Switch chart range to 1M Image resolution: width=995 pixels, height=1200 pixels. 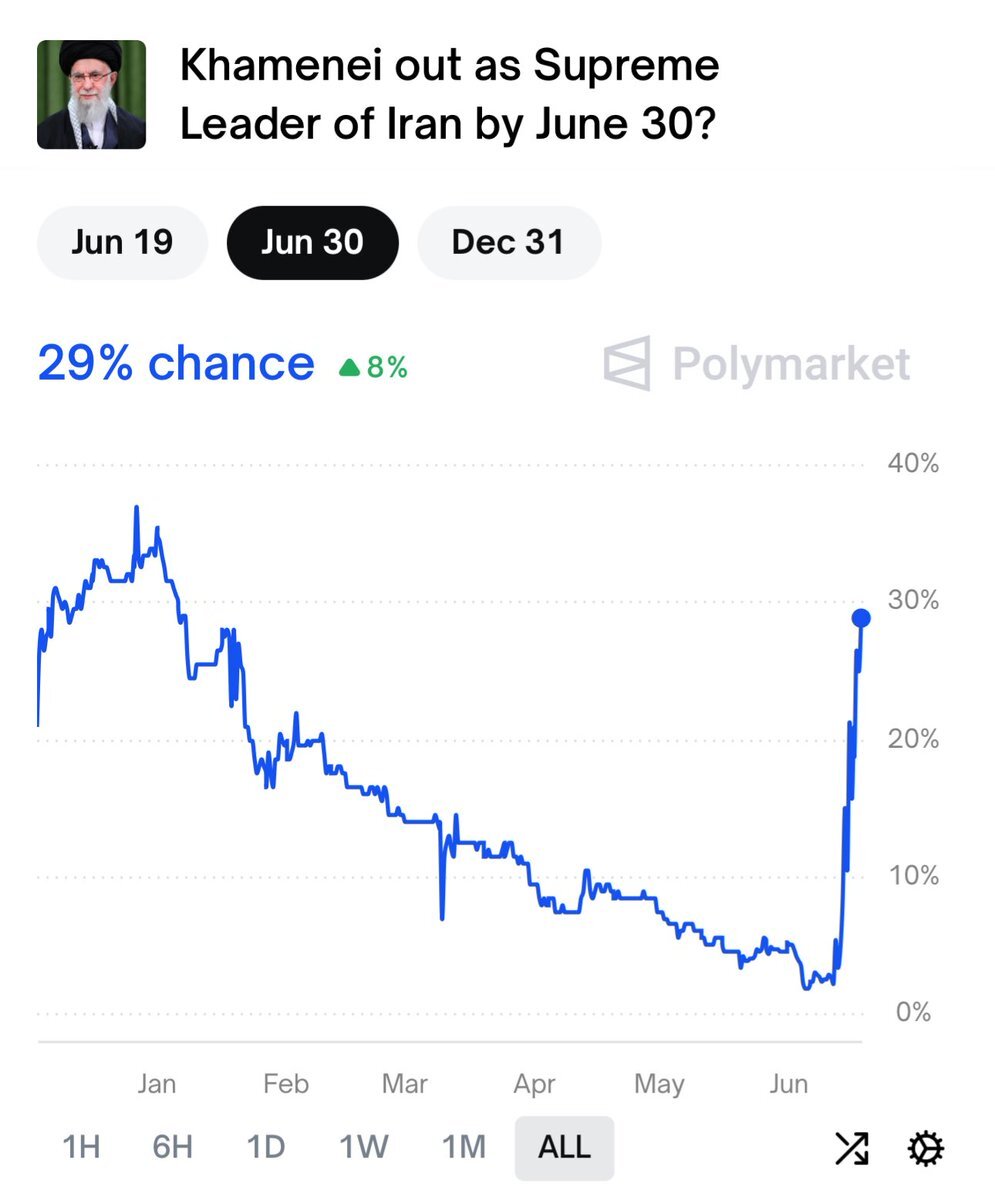tap(463, 1147)
